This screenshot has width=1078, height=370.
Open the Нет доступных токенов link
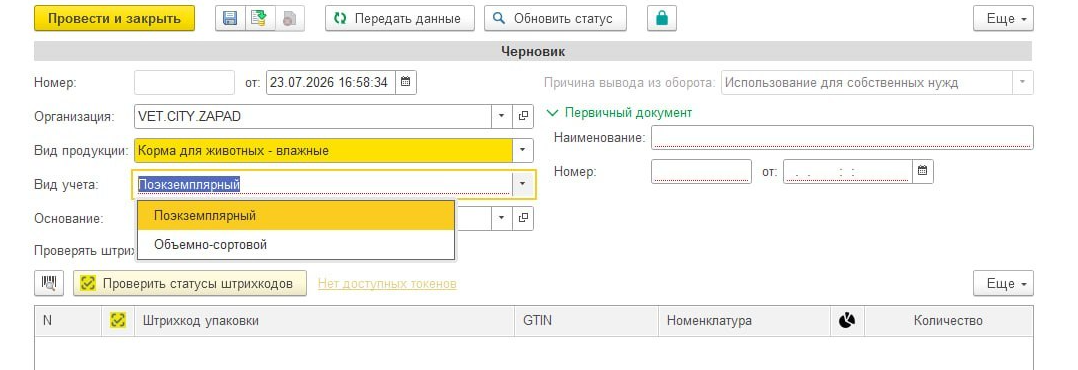(x=387, y=283)
